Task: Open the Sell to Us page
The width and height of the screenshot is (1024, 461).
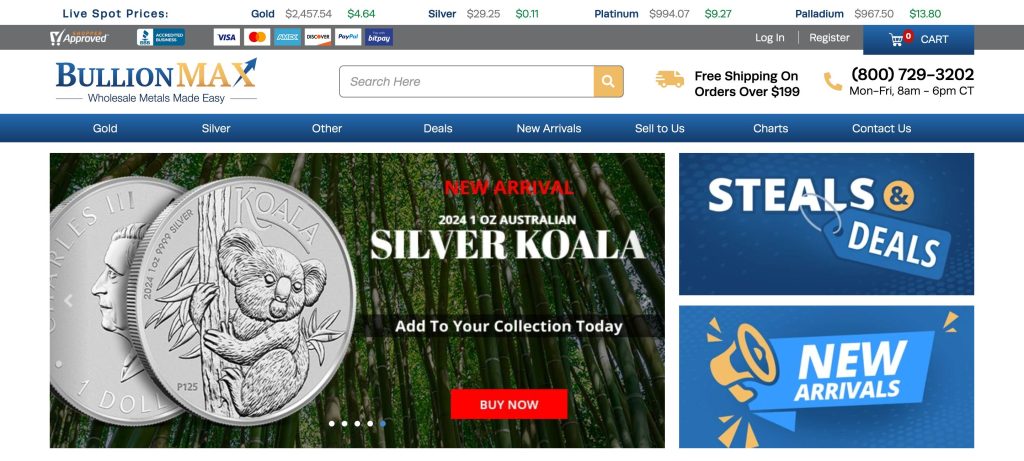Action: [x=660, y=128]
